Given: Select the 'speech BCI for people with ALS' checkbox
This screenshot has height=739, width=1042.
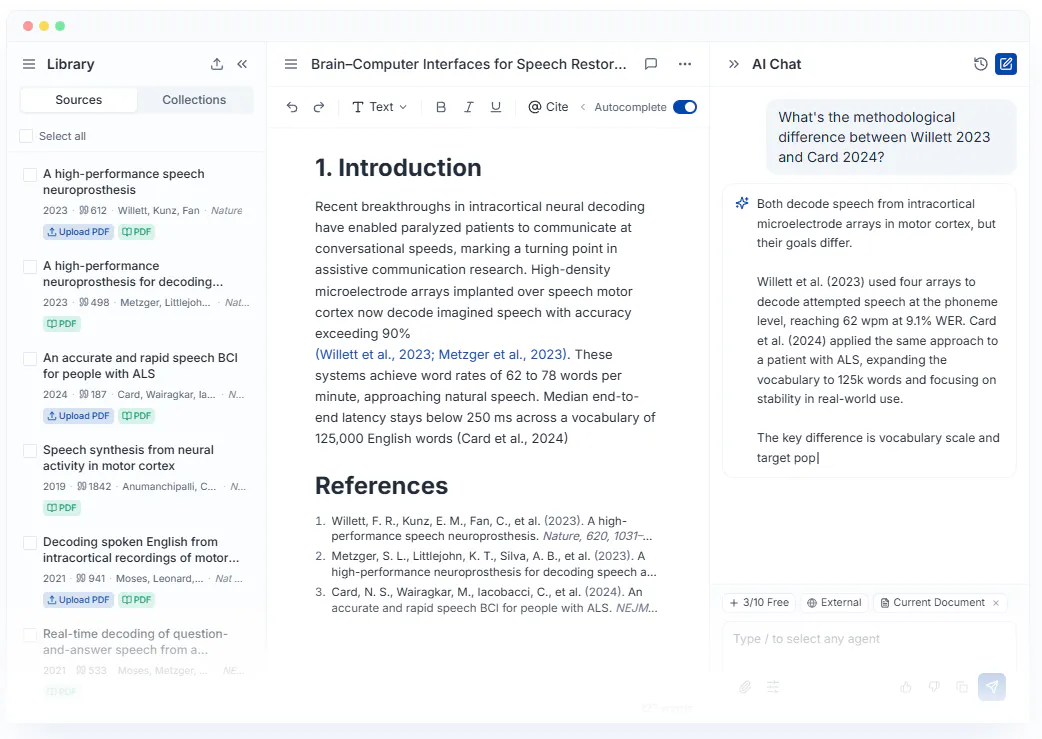Looking at the screenshot, I should point(30,359).
